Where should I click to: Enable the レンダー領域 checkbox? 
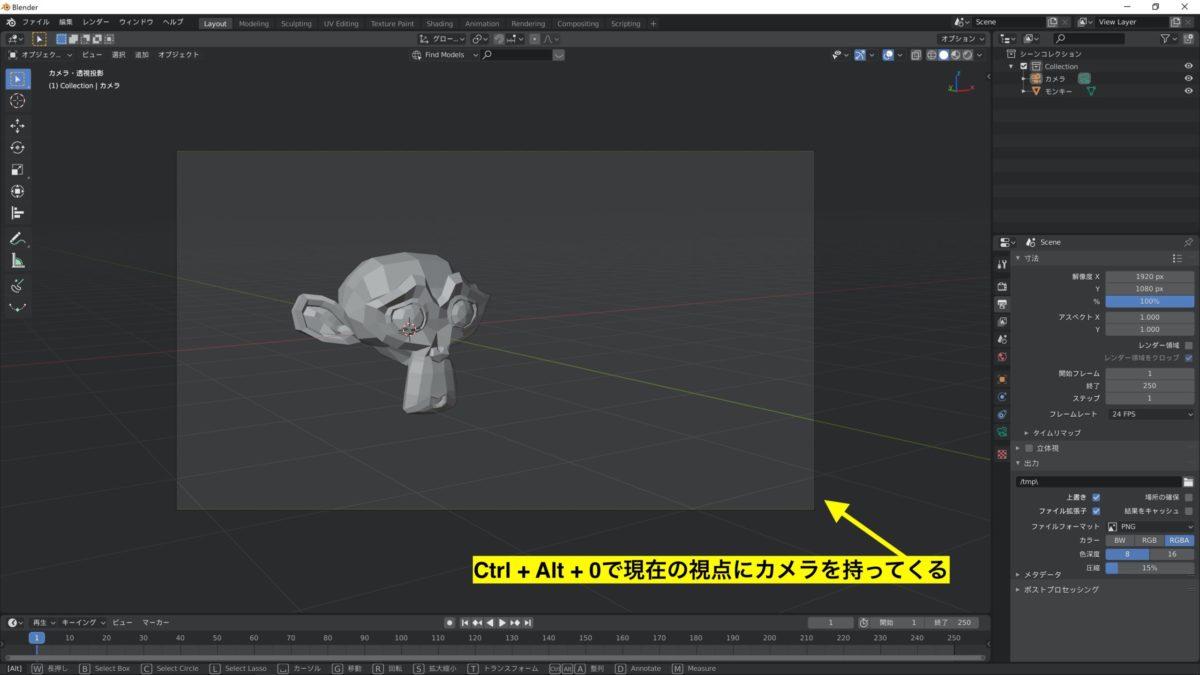[1188, 344]
